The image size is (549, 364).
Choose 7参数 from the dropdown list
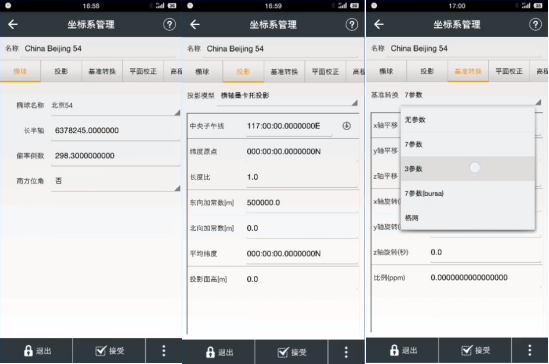pos(468,144)
